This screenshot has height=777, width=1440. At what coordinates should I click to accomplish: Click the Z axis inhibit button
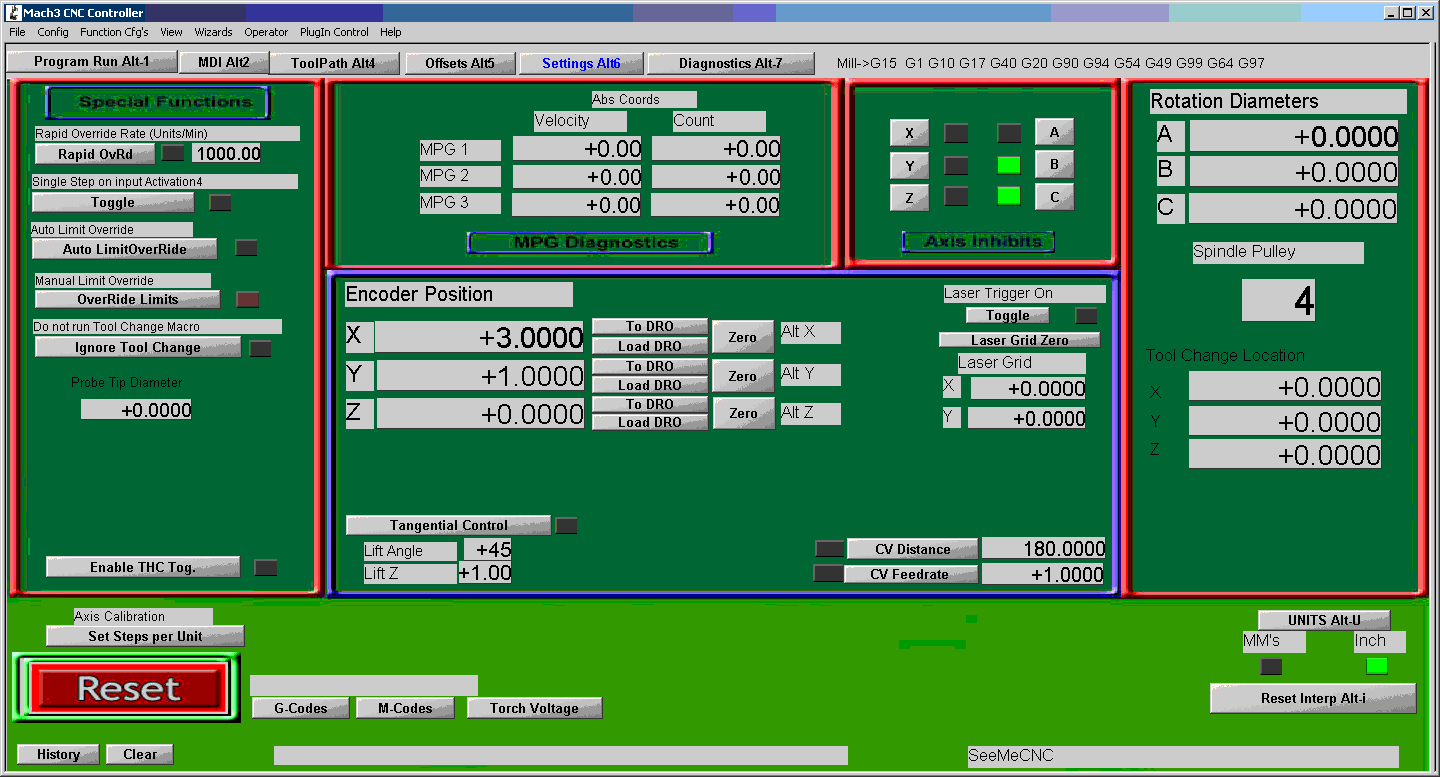coord(908,196)
